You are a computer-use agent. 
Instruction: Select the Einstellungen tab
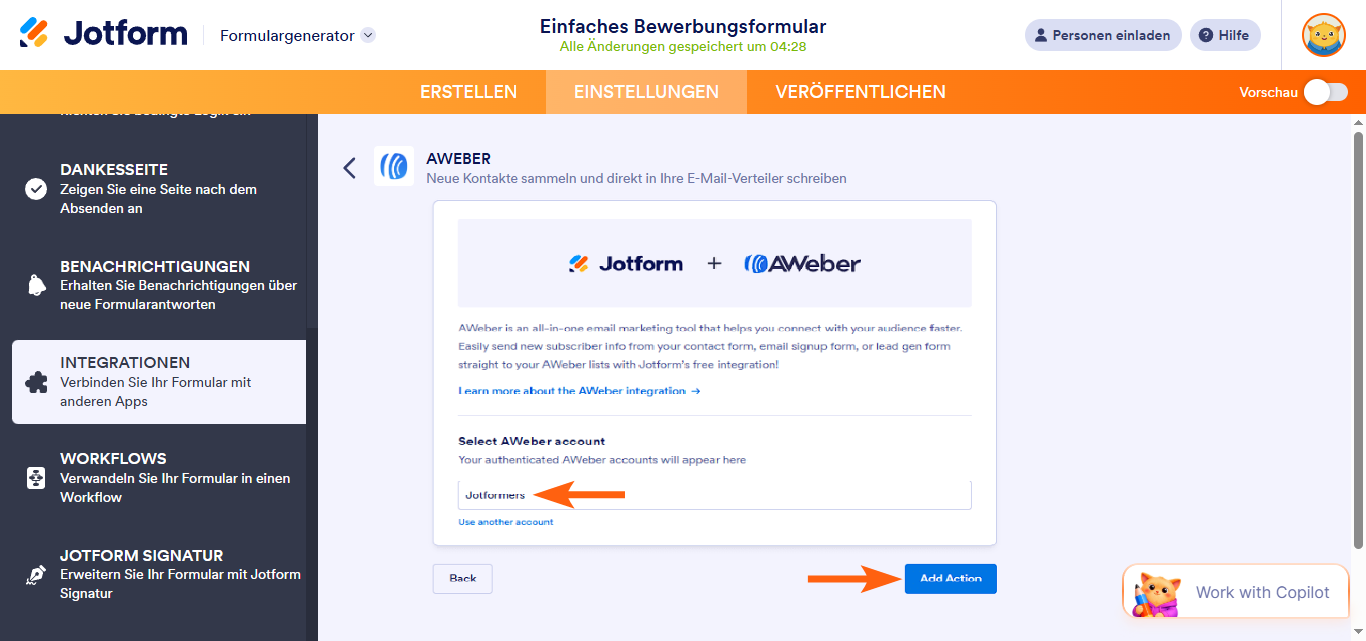(646, 91)
